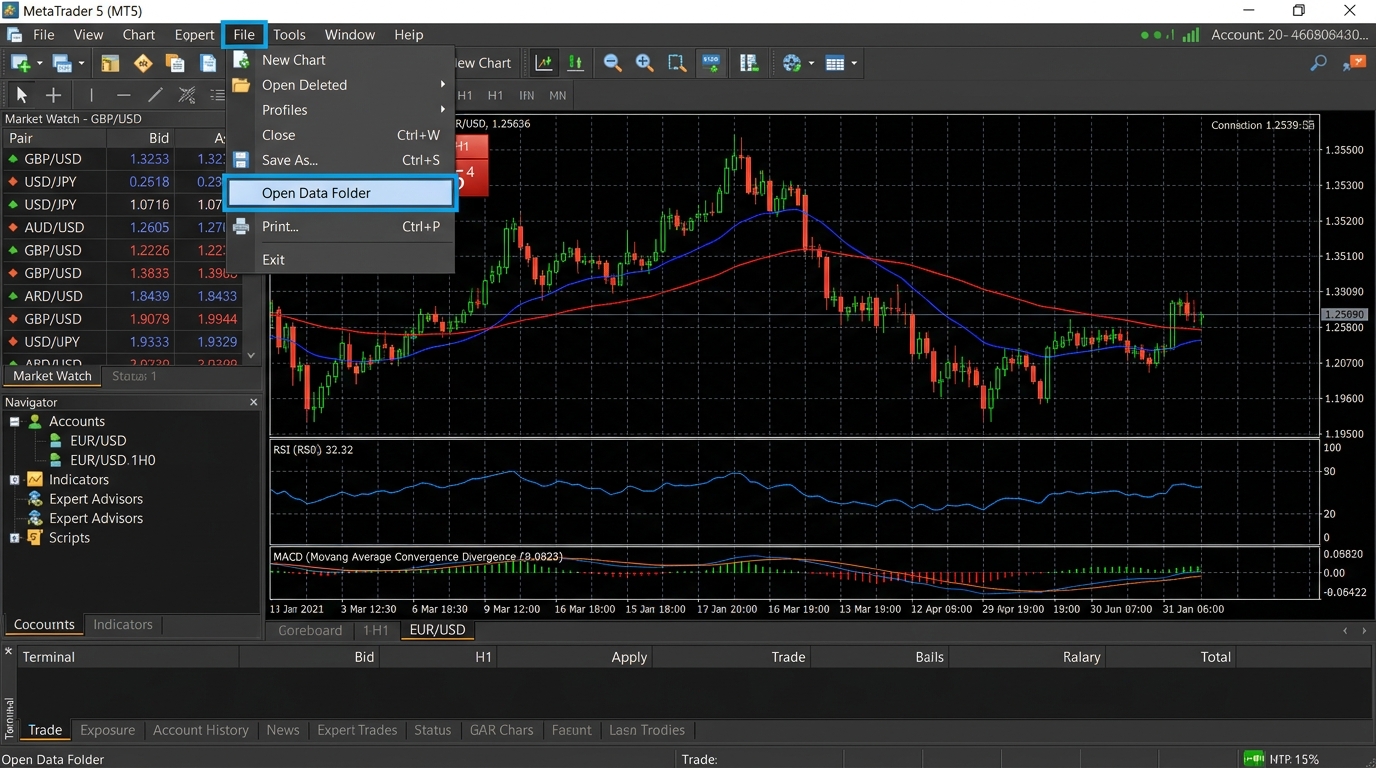The width and height of the screenshot is (1376, 768).
Task: Select the AUD/USD row in Market Watch
Action: [x=123, y=227]
